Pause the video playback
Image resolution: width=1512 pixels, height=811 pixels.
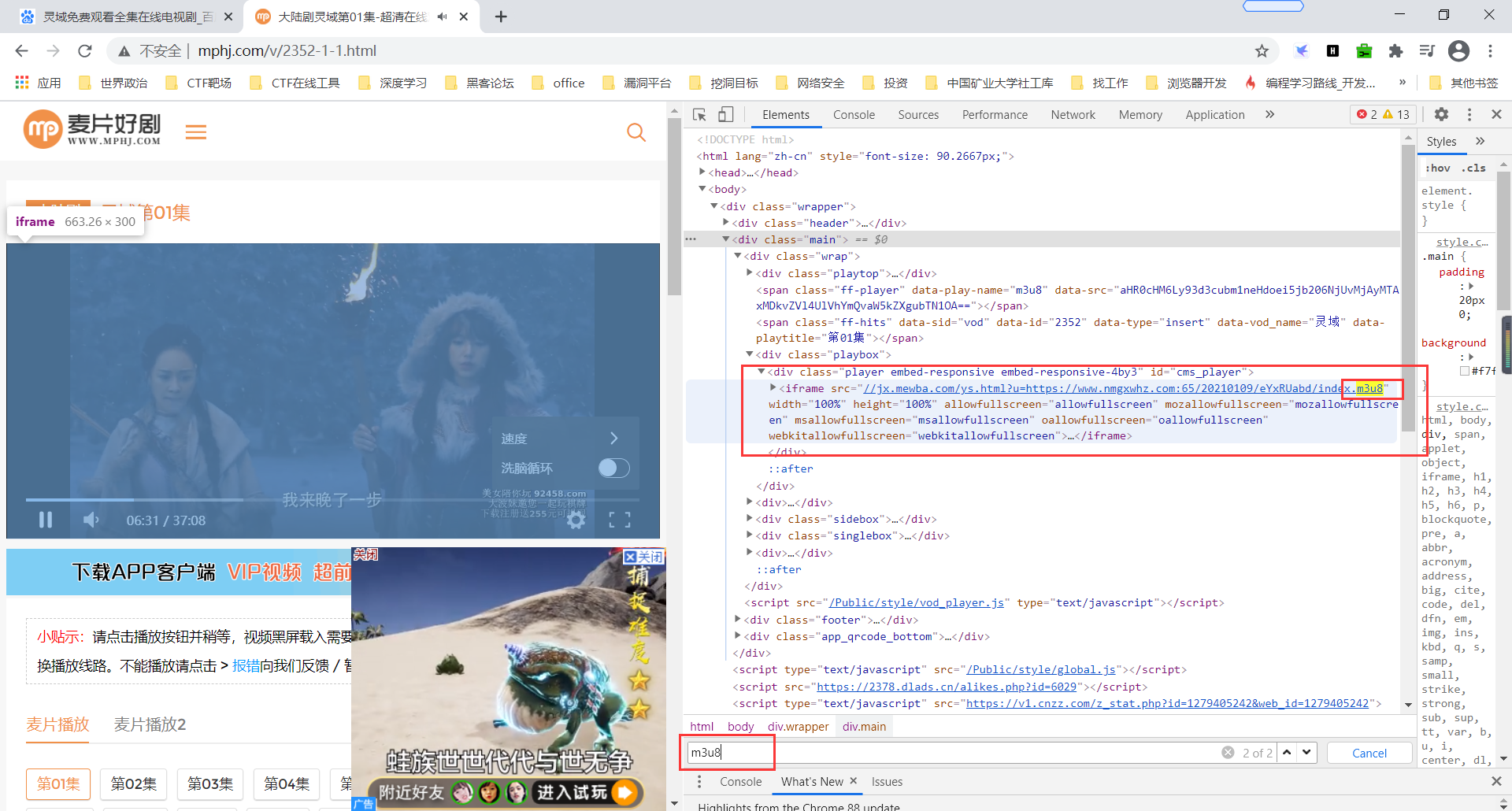46,520
